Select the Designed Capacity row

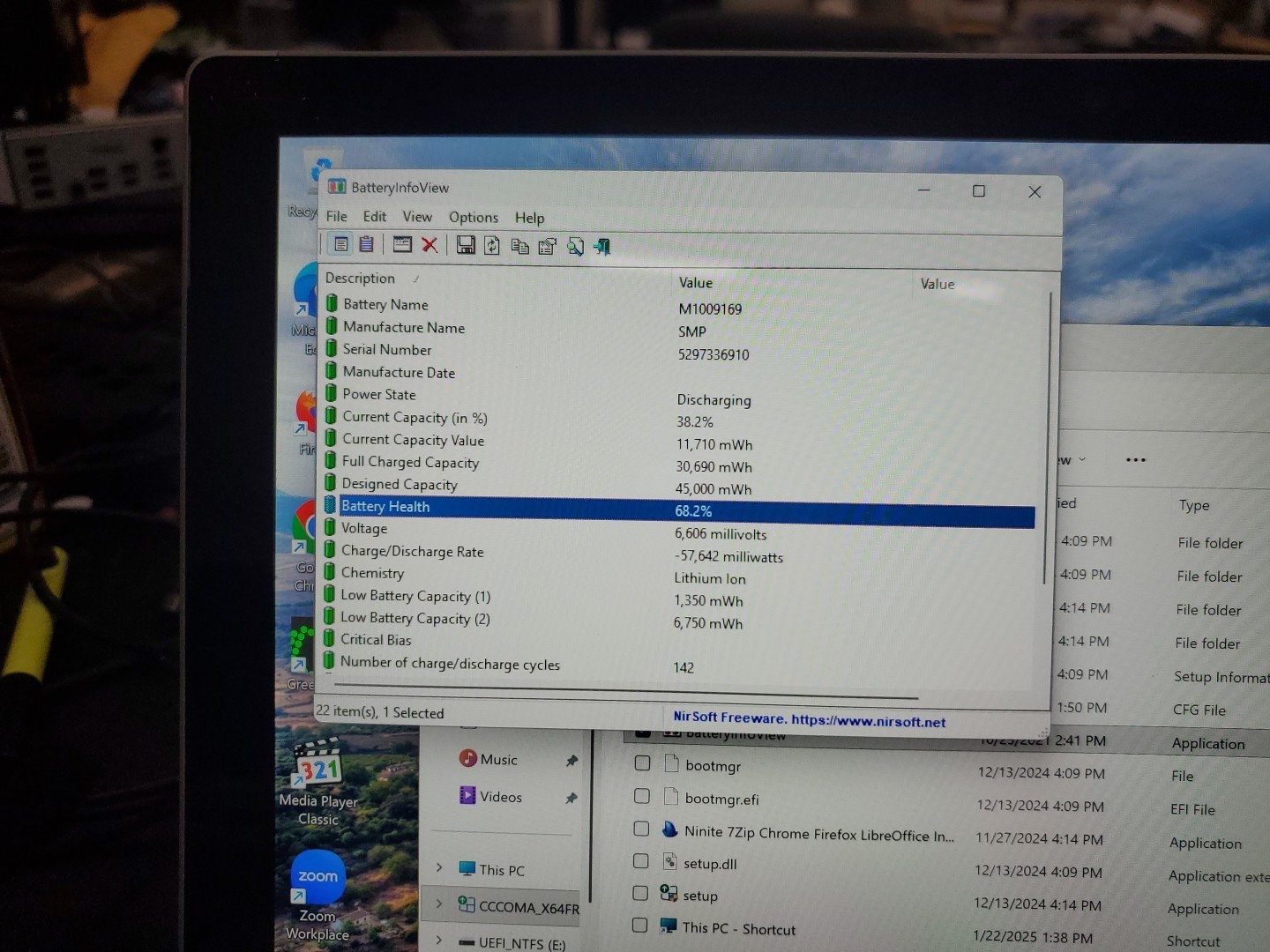677,487
